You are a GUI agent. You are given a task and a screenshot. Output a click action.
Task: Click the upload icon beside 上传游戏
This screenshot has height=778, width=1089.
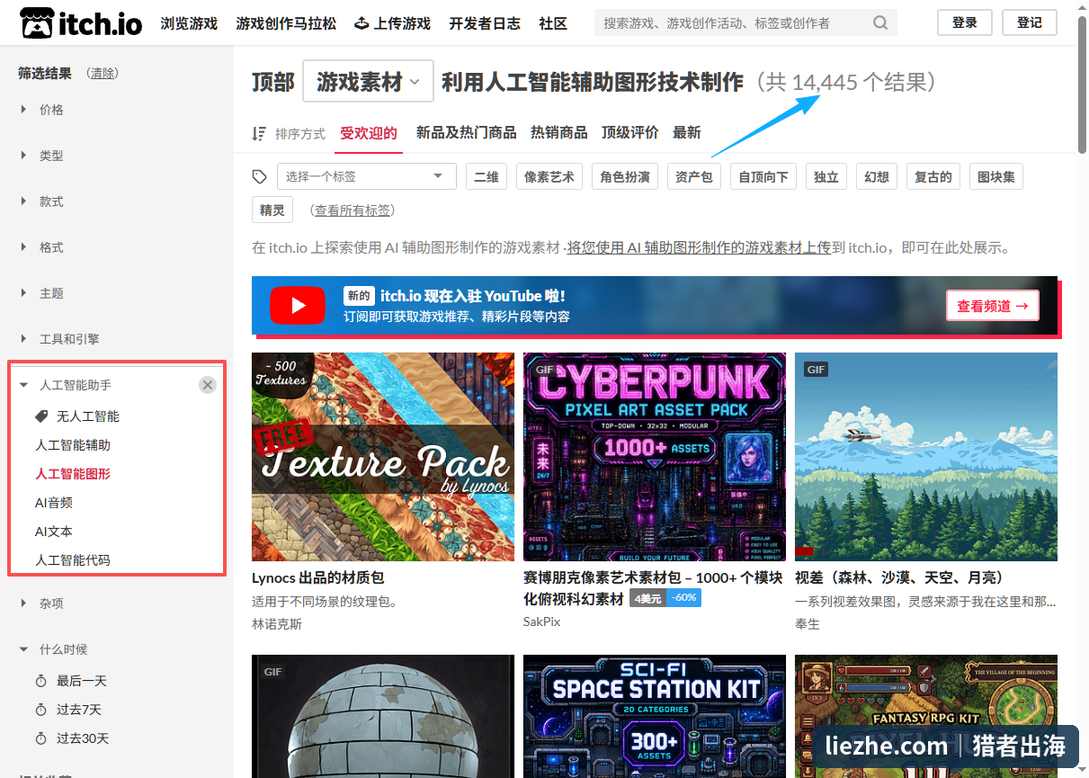point(361,23)
